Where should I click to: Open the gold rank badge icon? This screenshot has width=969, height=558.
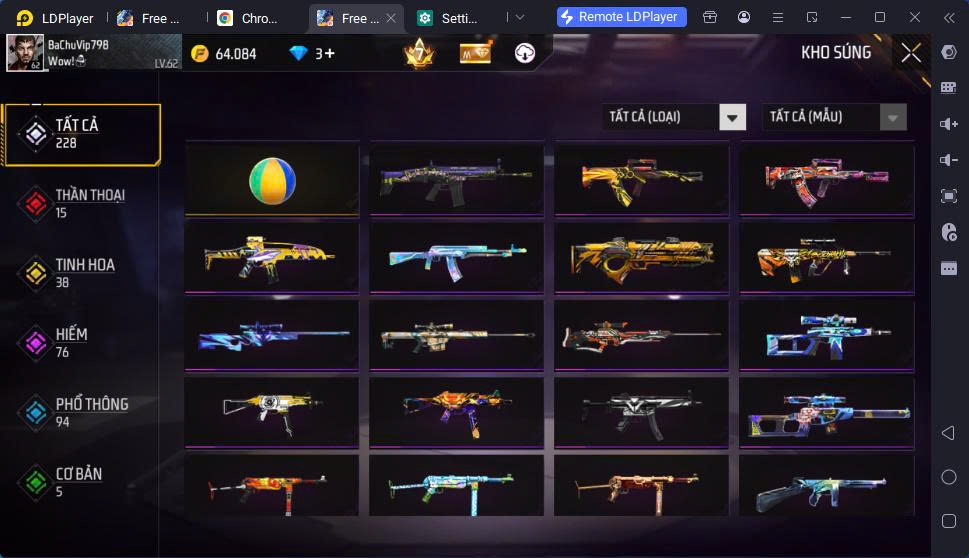coord(419,53)
